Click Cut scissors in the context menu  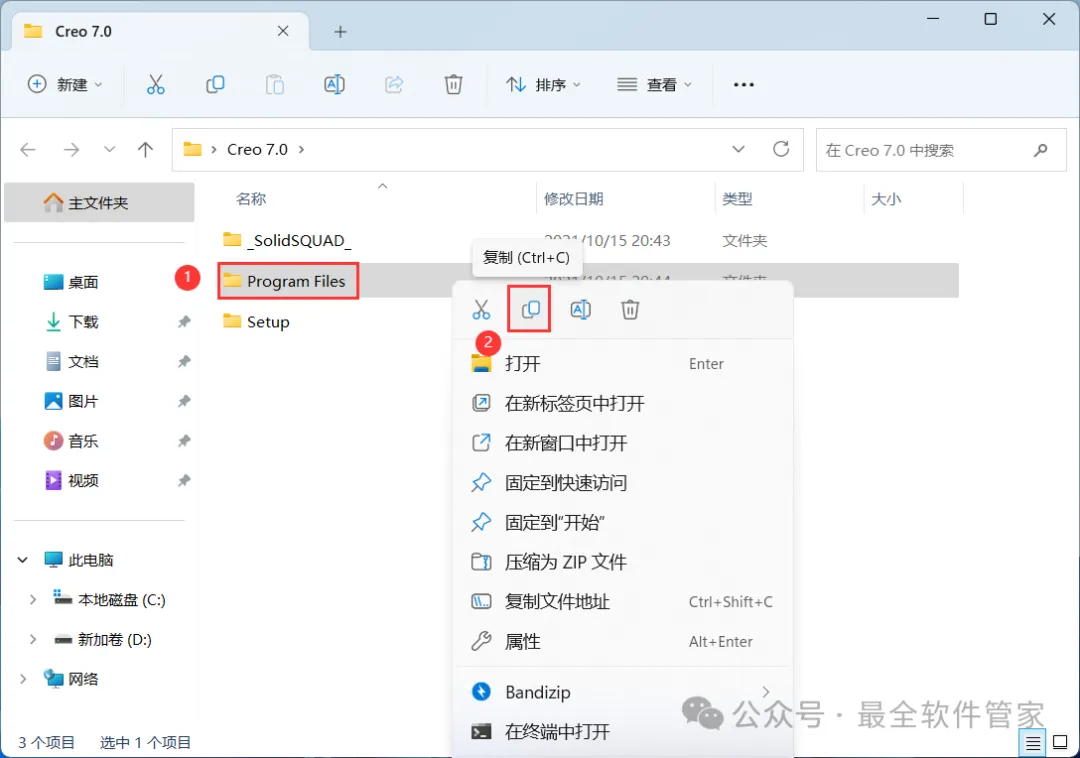[481, 310]
